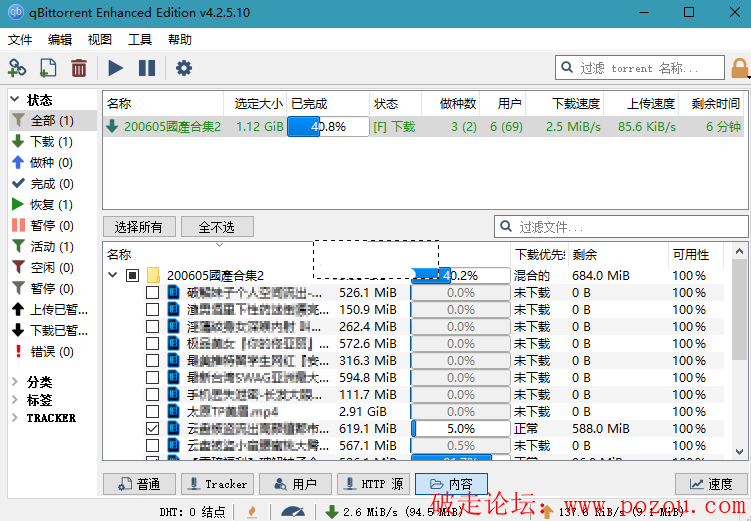Click the 全不选 button

217,227
